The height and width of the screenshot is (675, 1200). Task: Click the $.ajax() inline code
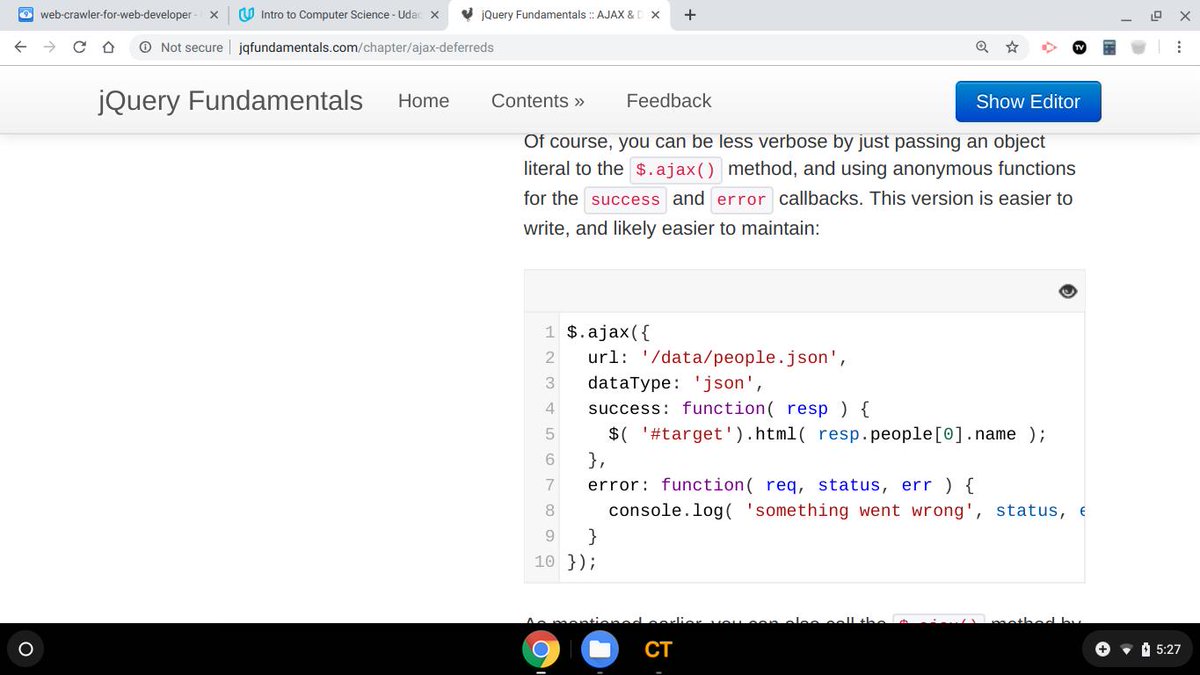pyautogui.click(x=676, y=169)
